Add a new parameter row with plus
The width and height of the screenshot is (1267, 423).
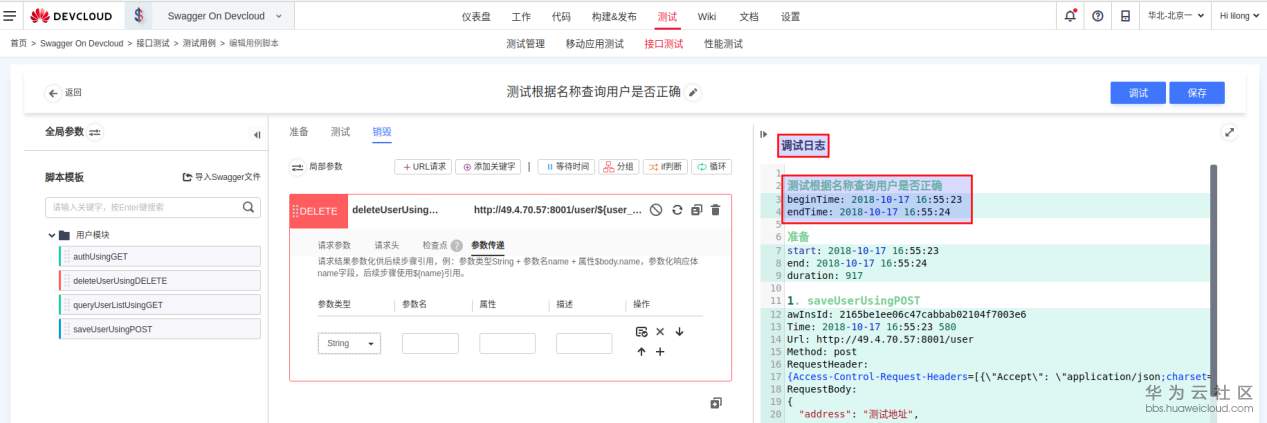coord(660,352)
